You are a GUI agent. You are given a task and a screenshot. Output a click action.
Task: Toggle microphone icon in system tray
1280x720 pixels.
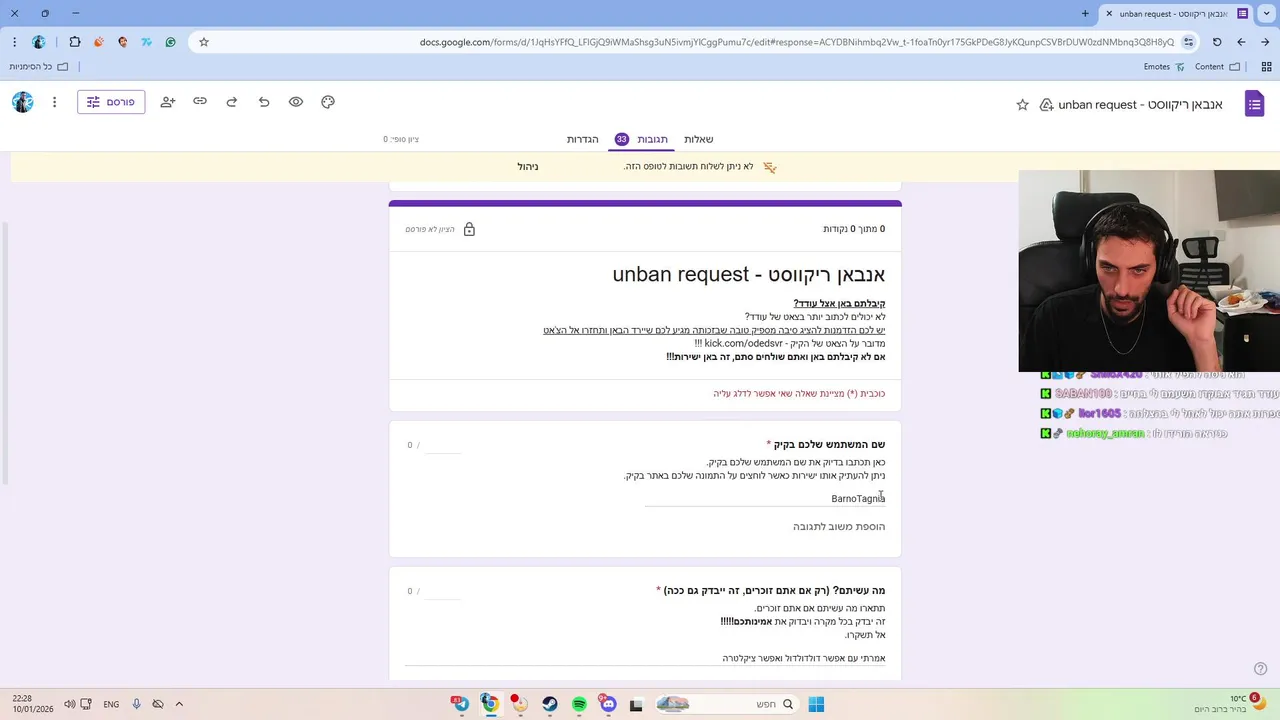136,704
